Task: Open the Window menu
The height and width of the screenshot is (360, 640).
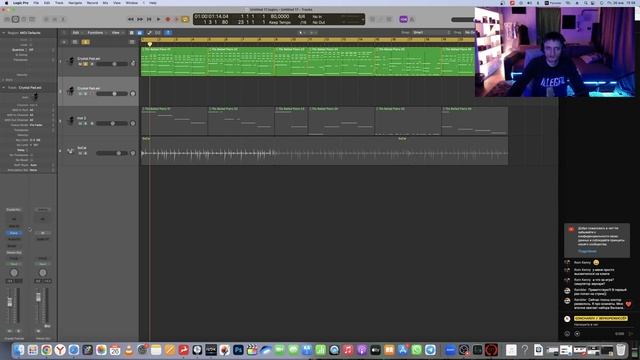Action: [131, 3]
